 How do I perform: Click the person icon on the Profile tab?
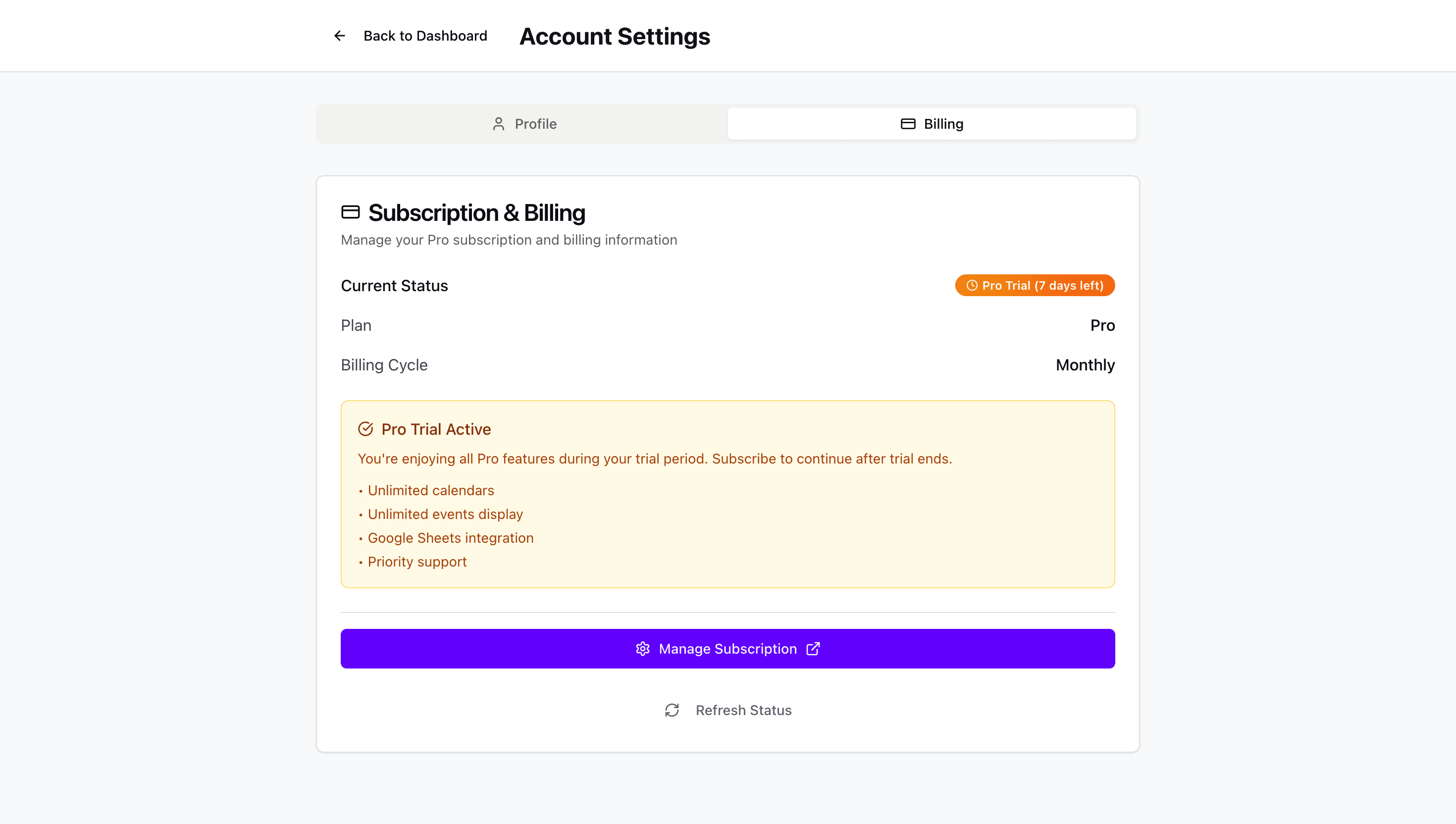499,123
